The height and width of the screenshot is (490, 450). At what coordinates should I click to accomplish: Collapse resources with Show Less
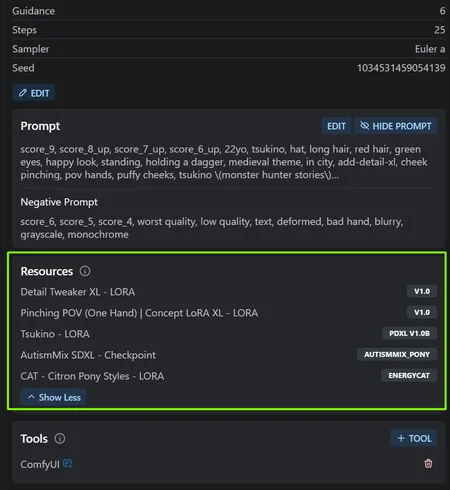pyautogui.click(x=54, y=397)
